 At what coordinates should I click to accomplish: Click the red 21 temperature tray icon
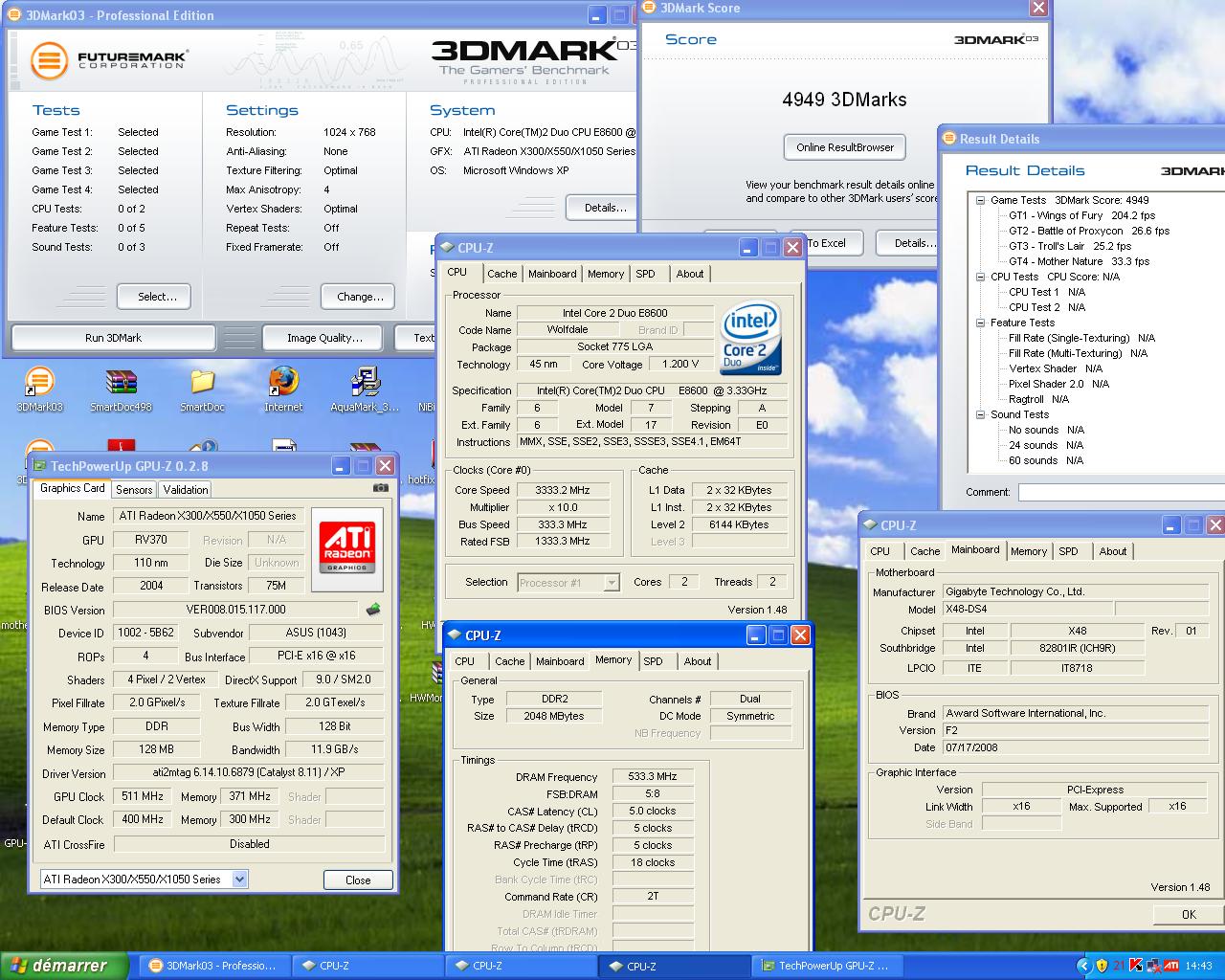pos(1119,966)
